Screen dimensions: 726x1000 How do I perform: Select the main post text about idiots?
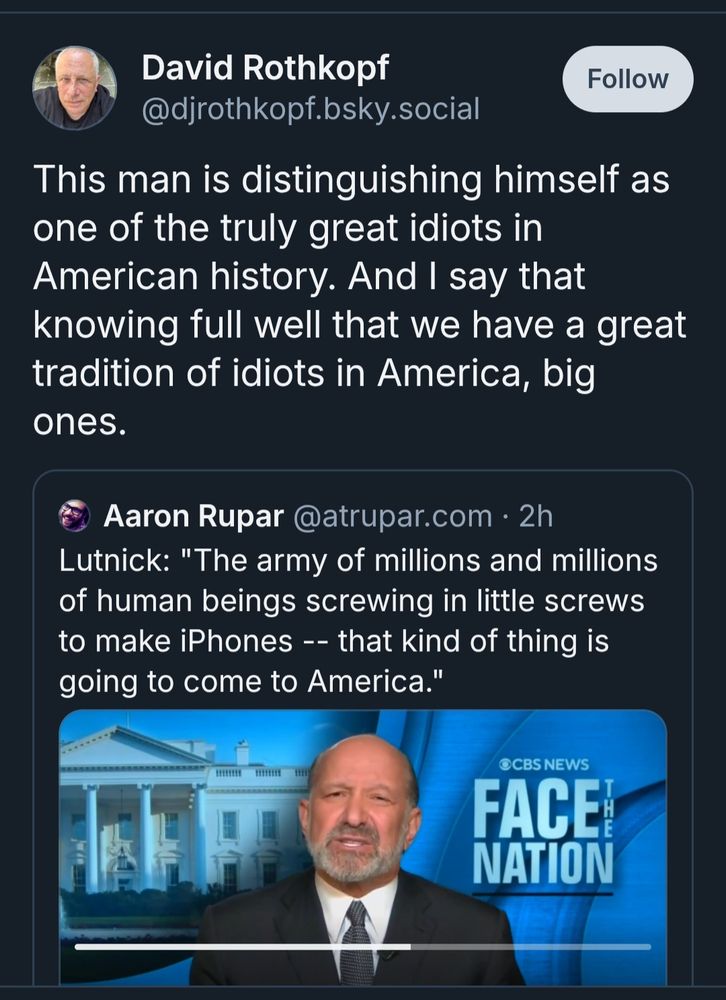360,302
